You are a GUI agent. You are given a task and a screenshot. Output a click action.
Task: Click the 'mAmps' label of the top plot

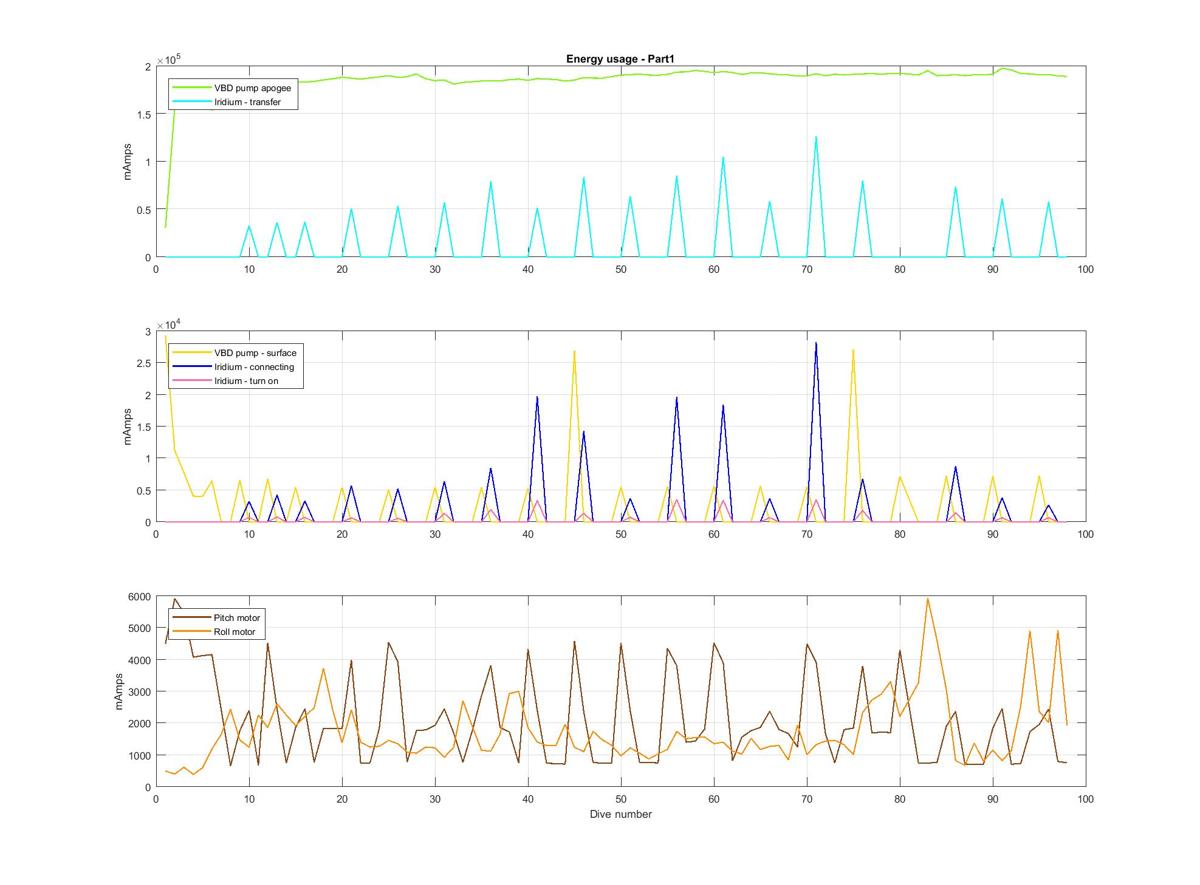127,162
